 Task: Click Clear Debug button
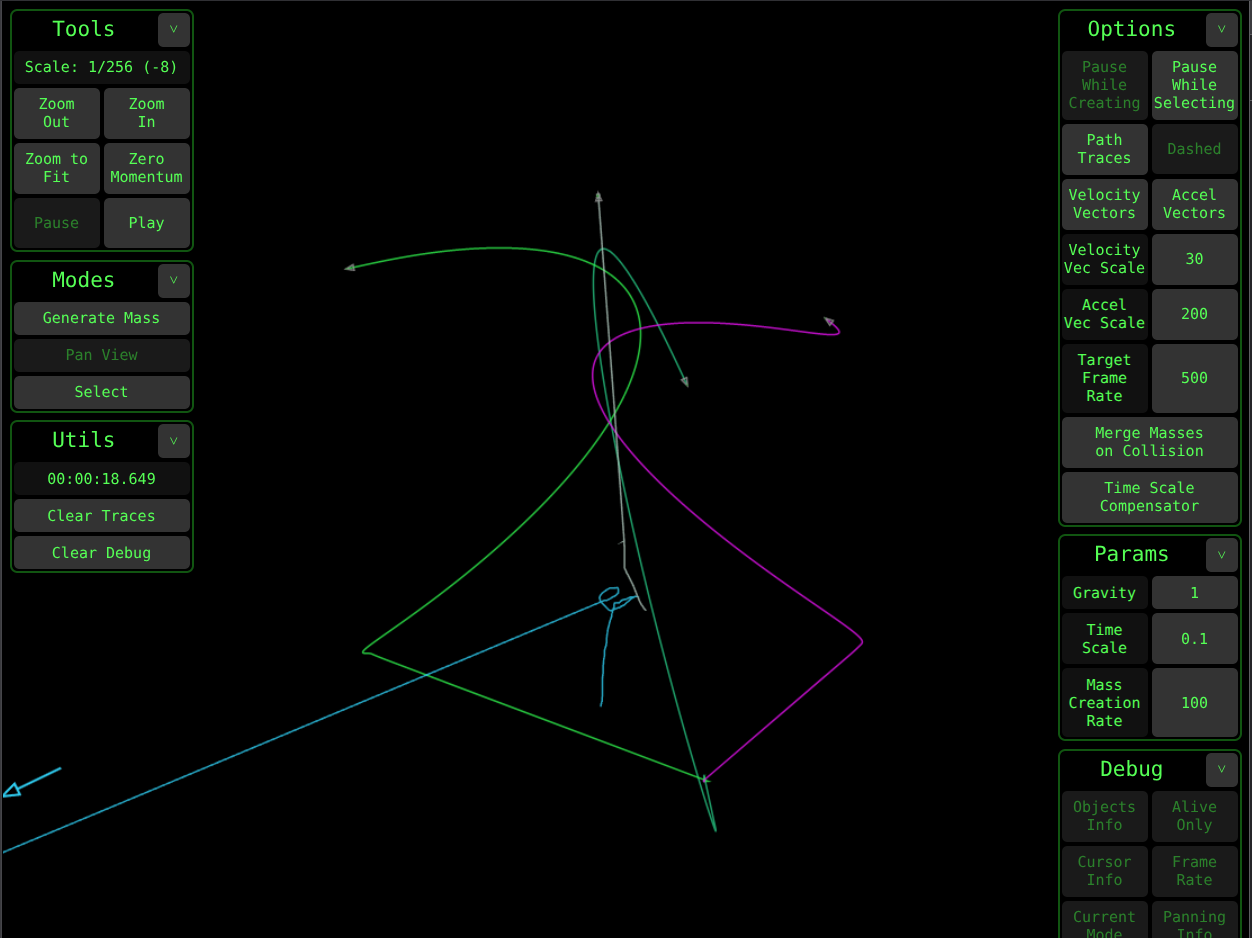point(102,553)
